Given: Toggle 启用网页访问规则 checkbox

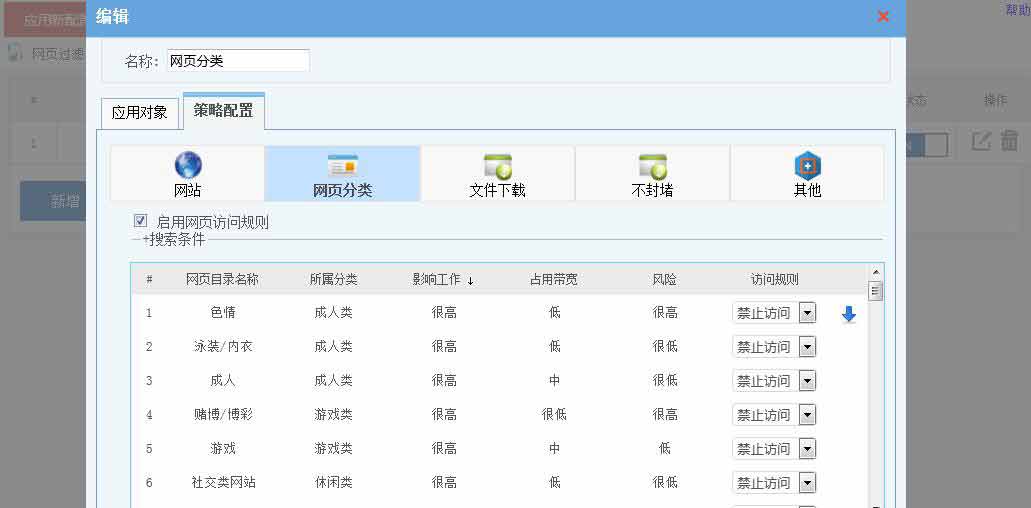Looking at the screenshot, I should point(141,221).
